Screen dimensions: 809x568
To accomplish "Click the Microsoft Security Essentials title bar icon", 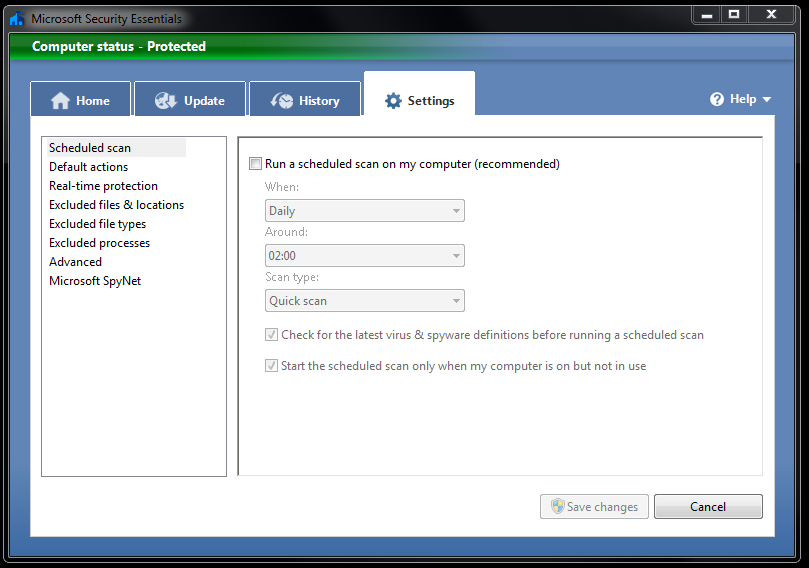I will click(x=17, y=18).
